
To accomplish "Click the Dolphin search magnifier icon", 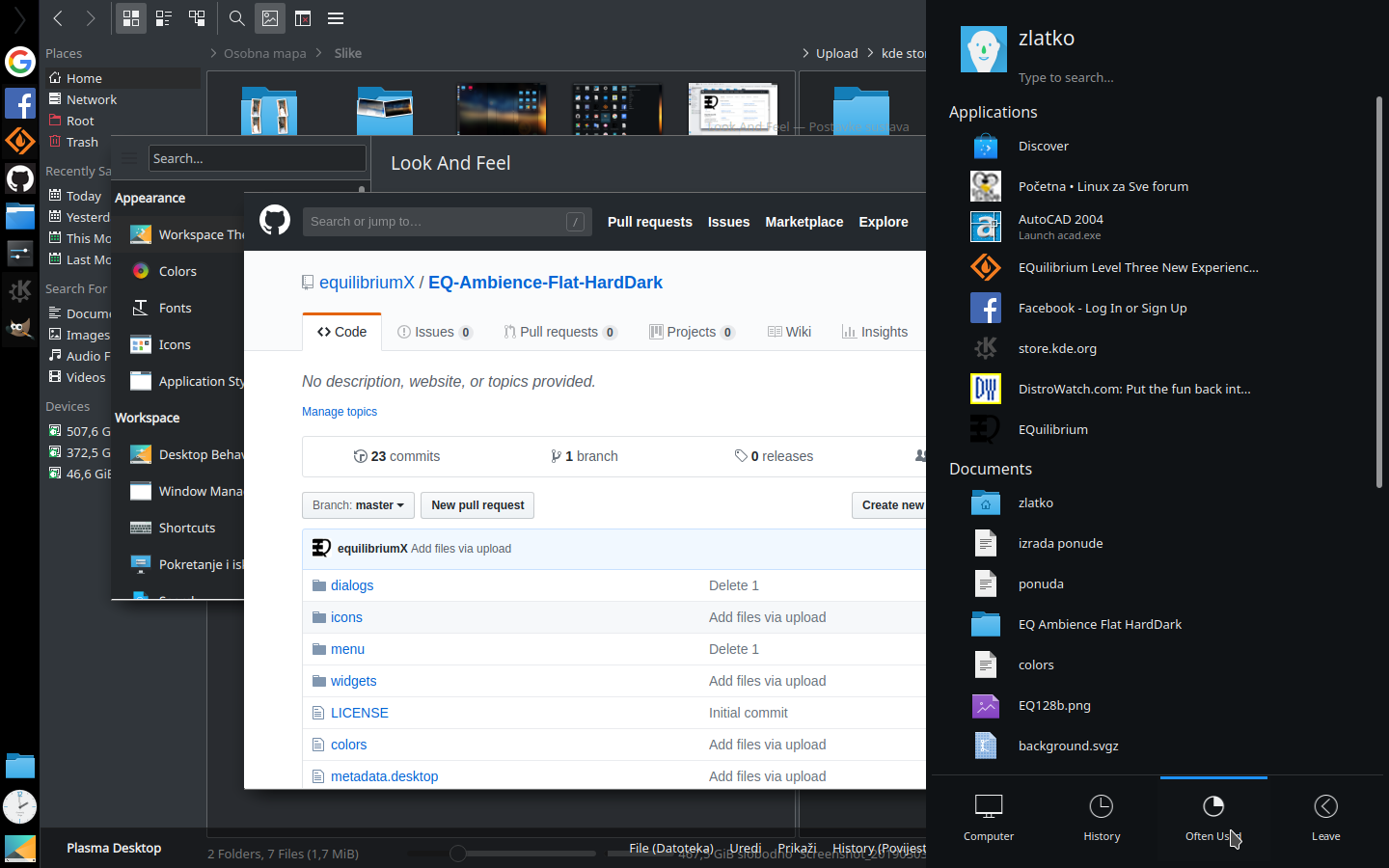I will [236, 18].
